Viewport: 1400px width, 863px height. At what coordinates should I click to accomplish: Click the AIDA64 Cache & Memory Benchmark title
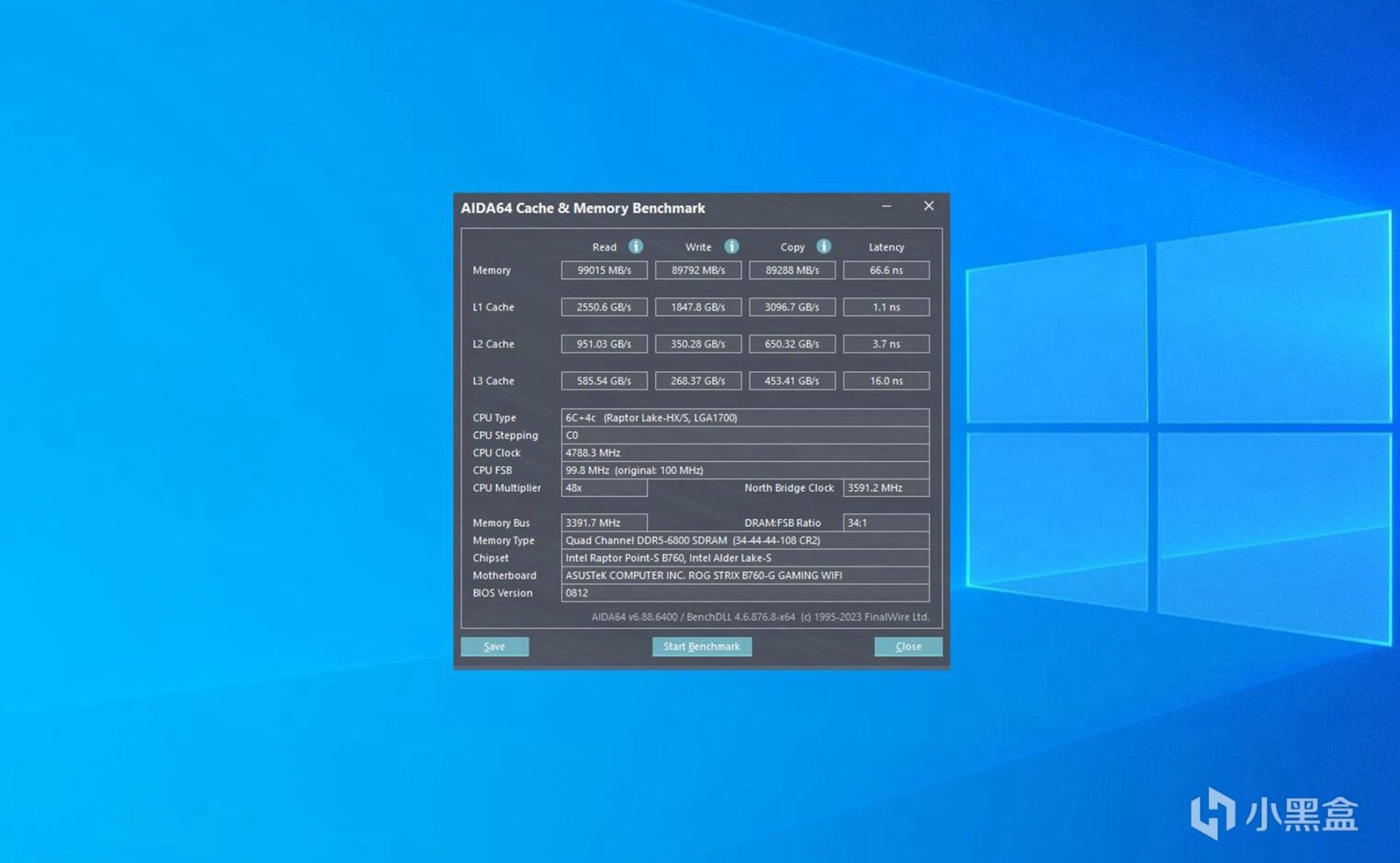pos(583,208)
